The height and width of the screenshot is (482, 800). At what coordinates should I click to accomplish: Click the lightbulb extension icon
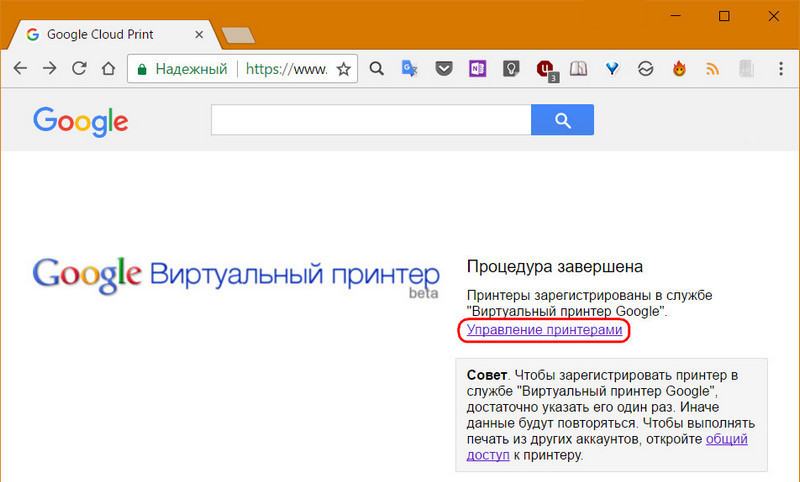(511, 68)
